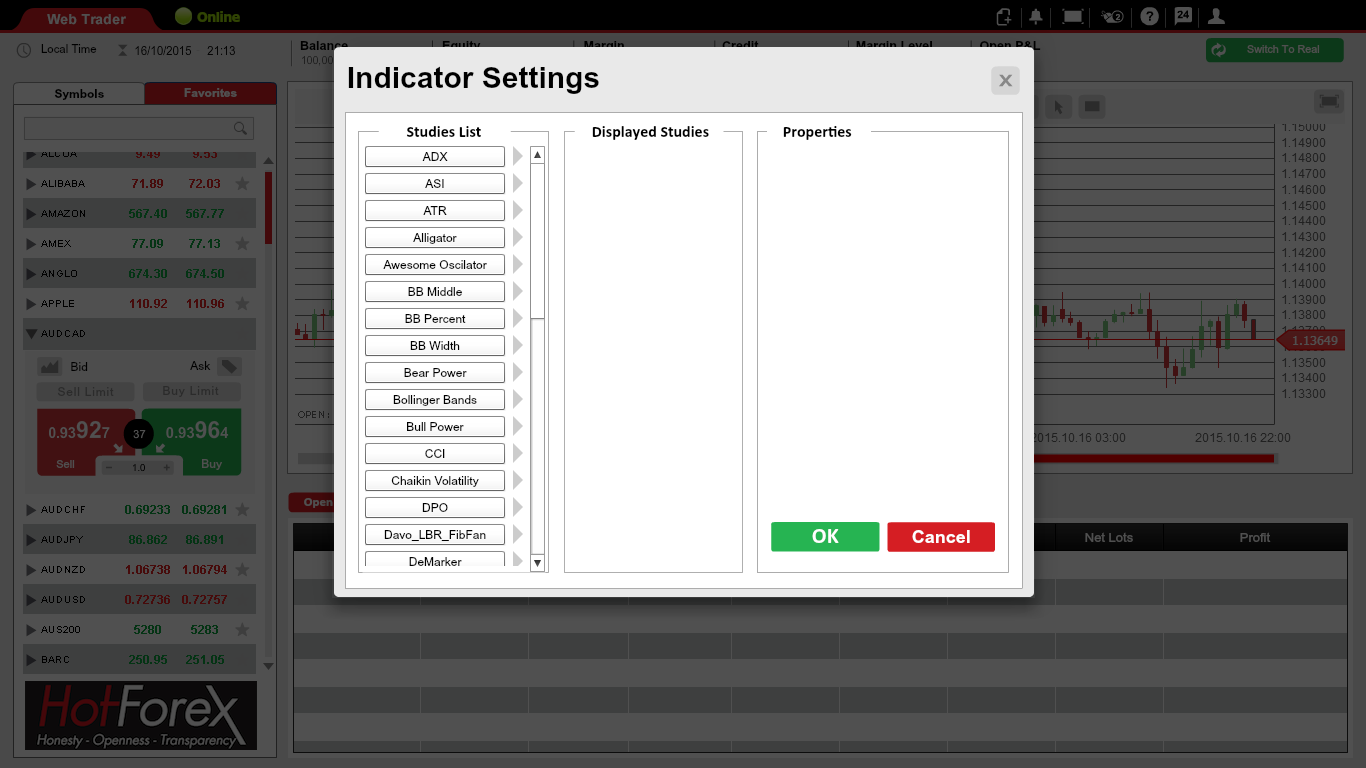Select the Web Trader tab
The width and height of the screenshot is (1366, 768).
point(87,18)
